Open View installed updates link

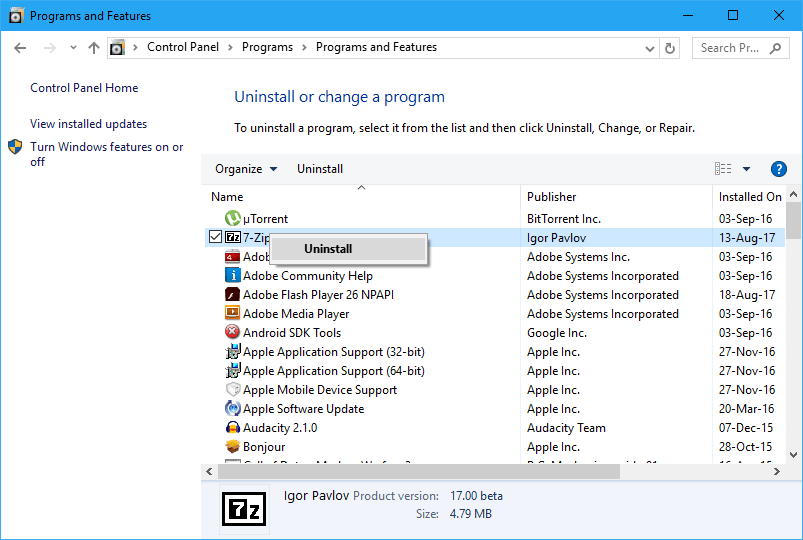pyautogui.click(x=89, y=123)
